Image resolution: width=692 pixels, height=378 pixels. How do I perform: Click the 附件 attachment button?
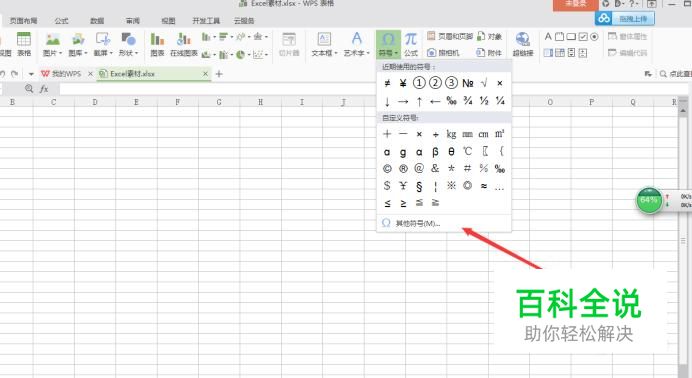pos(489,52)
